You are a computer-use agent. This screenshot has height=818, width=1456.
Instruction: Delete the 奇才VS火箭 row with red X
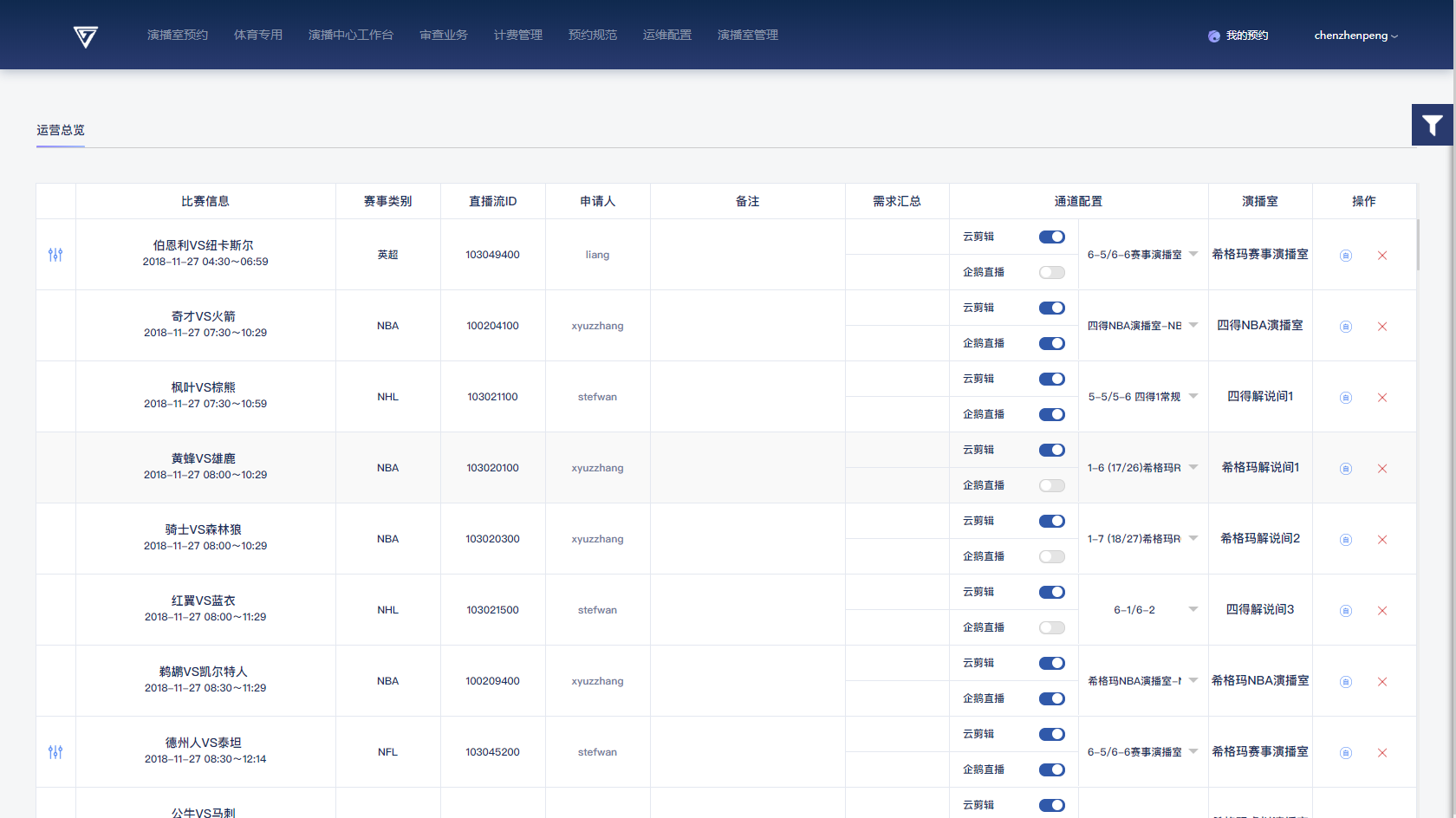[1382, 327]
